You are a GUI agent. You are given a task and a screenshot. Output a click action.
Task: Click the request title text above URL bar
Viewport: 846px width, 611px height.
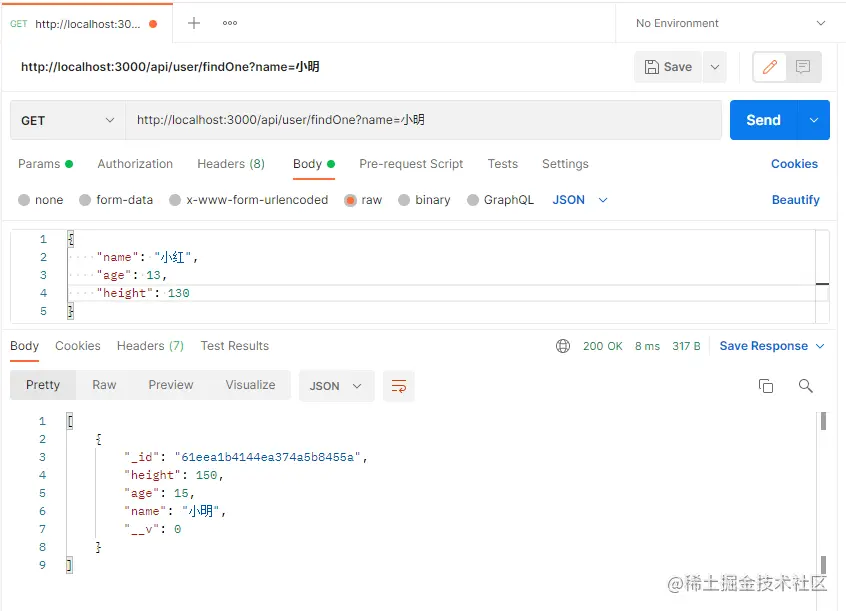pyautogui.click(x=170, y=66)
